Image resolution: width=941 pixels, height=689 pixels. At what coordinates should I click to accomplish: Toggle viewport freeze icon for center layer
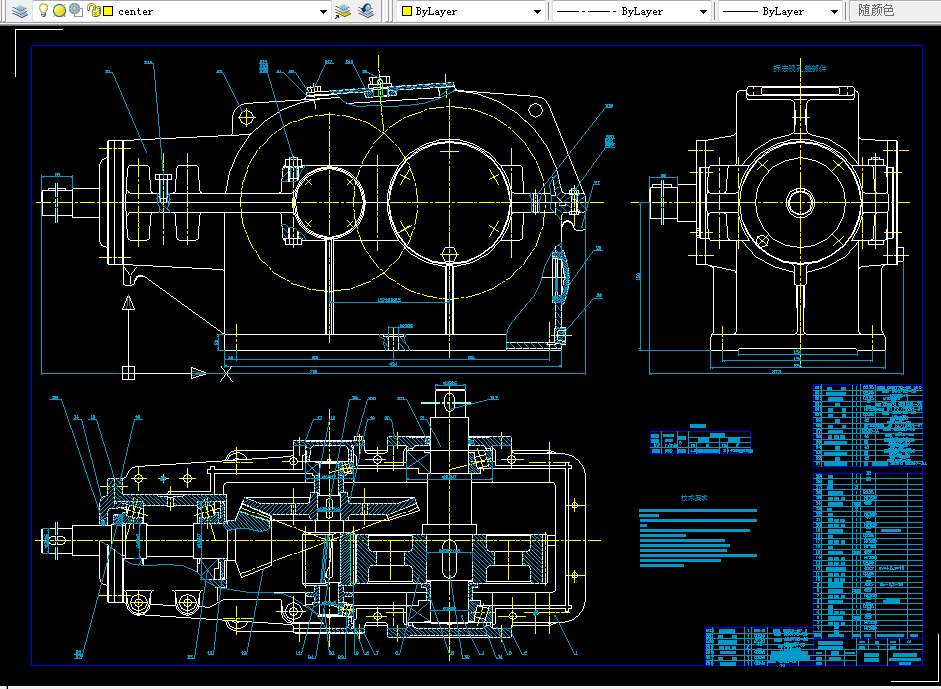pyautogui.click(x=76, y=10)
